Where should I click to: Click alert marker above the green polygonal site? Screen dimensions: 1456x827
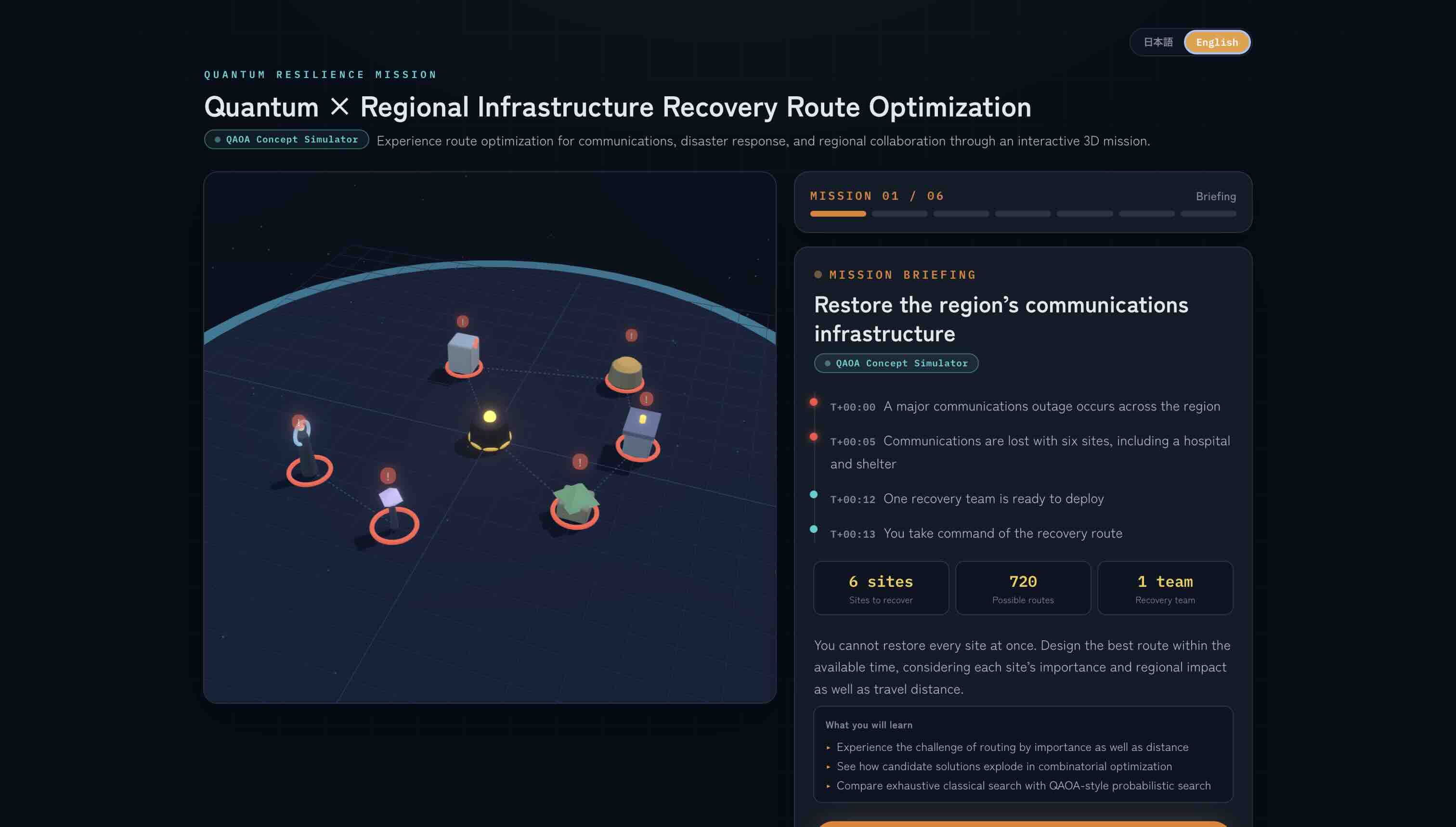pyautogui.click(x=579, y=462)
